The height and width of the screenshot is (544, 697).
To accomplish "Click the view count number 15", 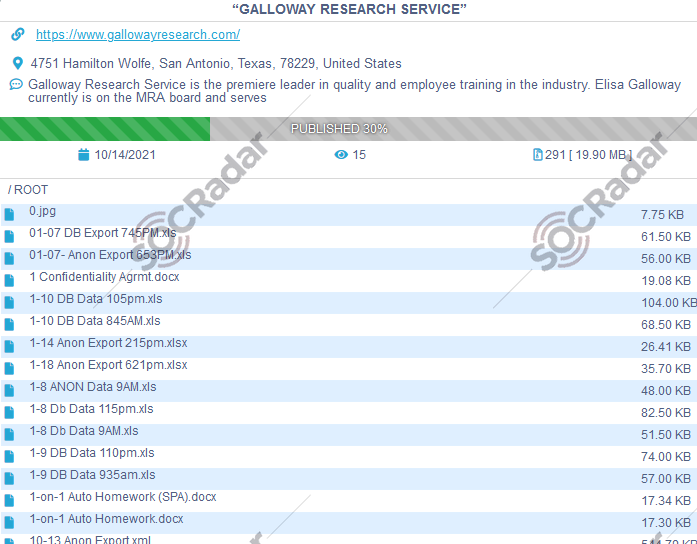I will coord(359,155).
